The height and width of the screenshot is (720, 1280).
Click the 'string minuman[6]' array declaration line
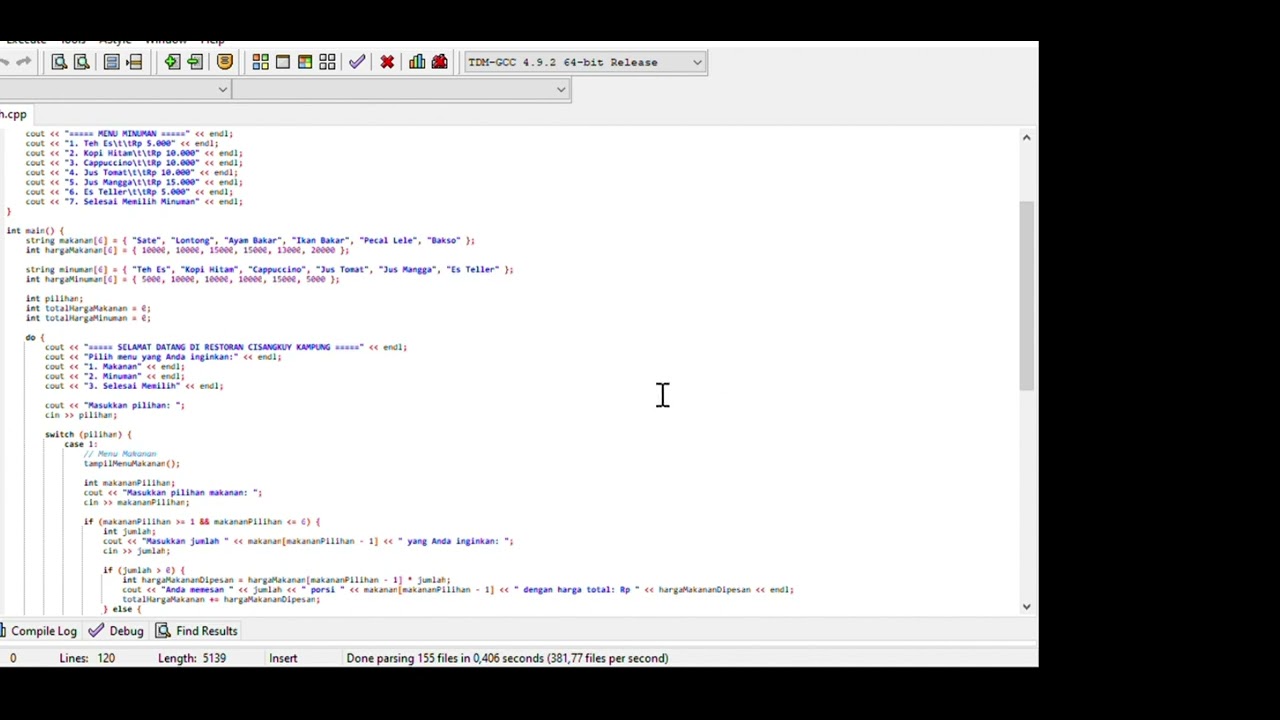click(x=269, y=270)
